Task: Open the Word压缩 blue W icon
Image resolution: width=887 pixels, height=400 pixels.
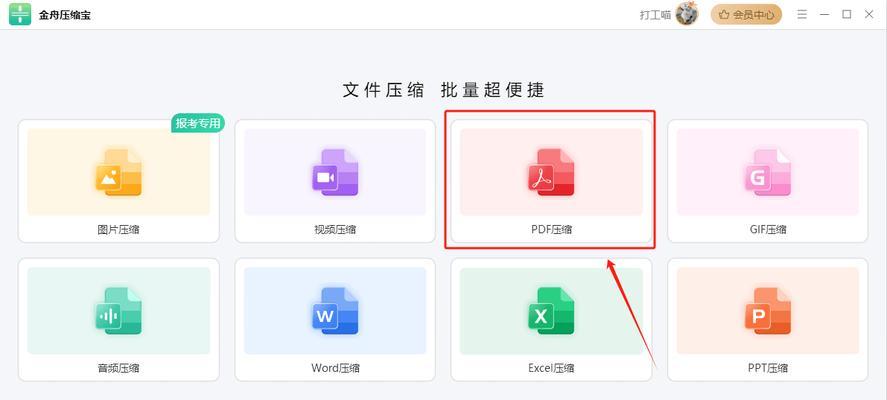Action: coord(335,311)
